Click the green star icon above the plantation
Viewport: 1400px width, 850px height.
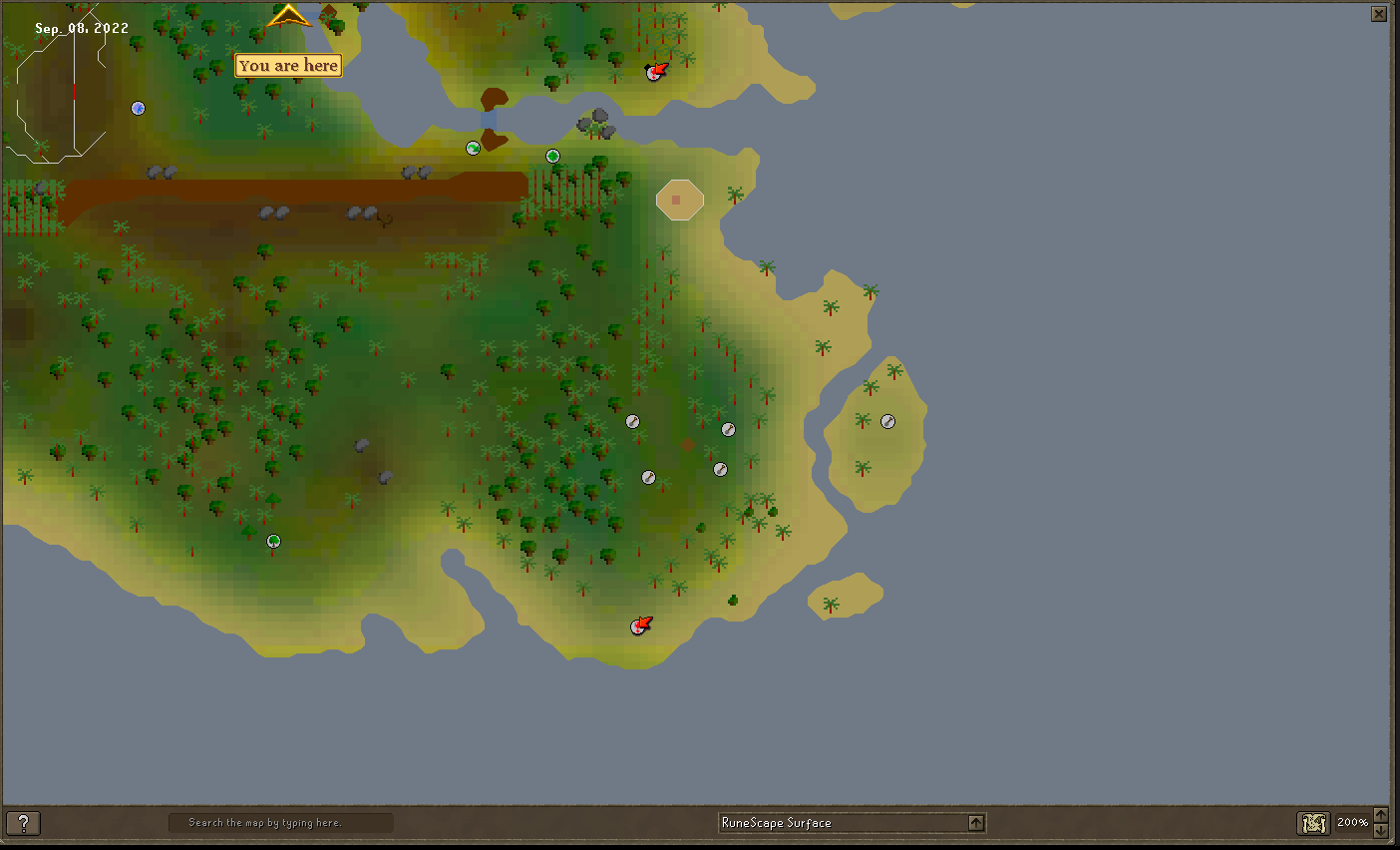(553, 156)
